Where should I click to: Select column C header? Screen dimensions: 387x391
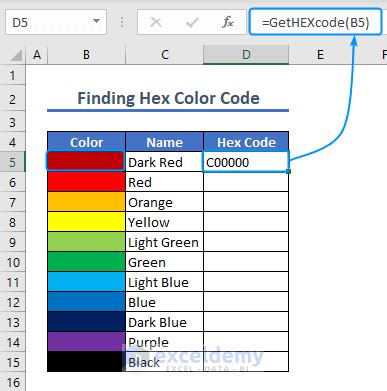point(164,55)
